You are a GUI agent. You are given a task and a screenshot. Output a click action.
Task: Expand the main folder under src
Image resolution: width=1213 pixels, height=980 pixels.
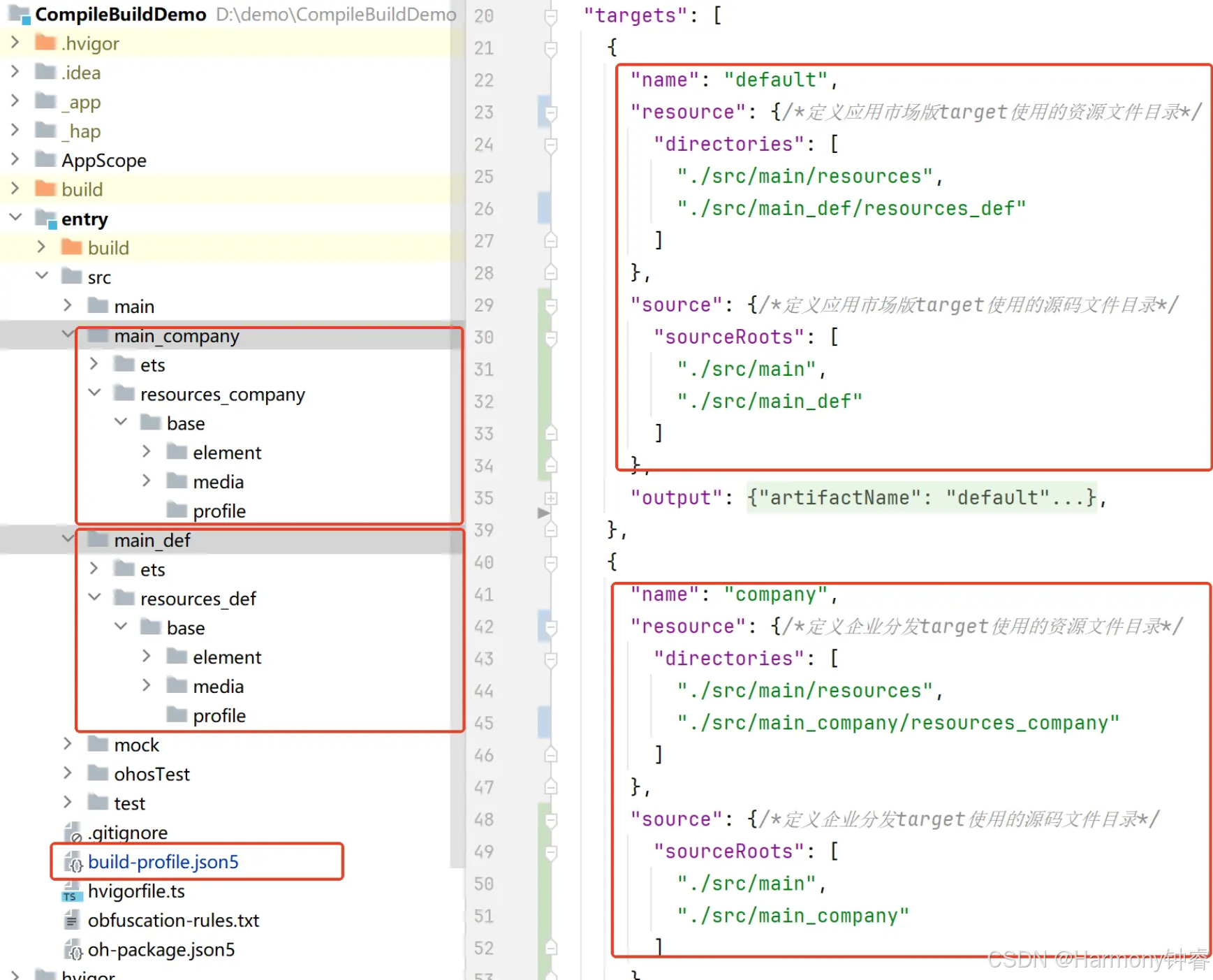pyautogui.click(x=68, y=306)
